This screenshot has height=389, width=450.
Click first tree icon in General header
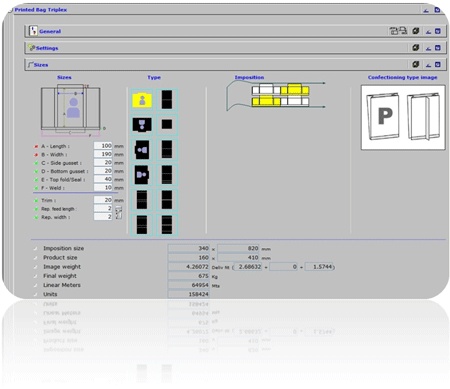click(394, 31)
